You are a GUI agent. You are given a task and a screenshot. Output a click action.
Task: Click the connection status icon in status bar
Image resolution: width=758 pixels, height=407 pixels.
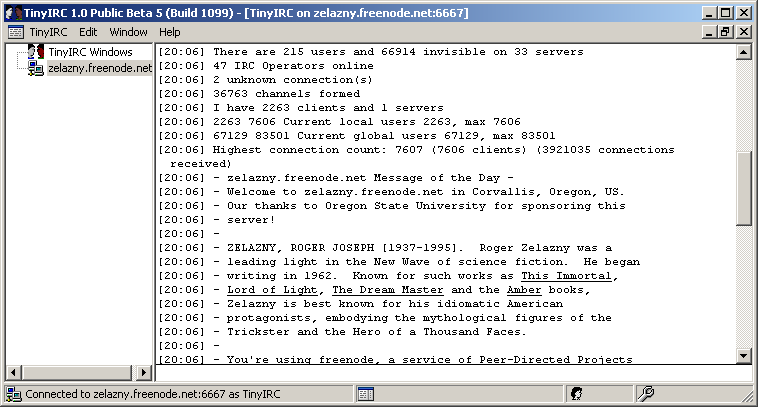(14, 394)
